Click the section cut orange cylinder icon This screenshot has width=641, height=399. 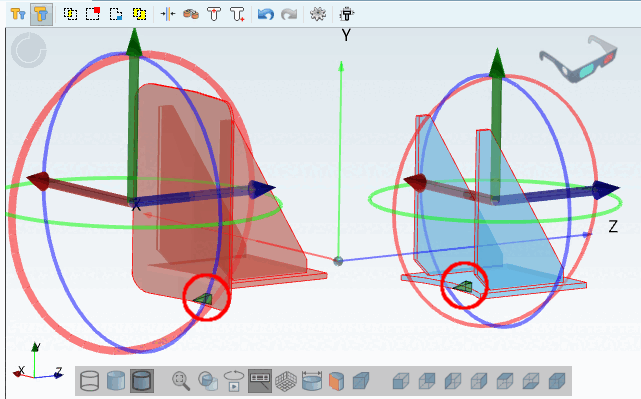point(336,381)
